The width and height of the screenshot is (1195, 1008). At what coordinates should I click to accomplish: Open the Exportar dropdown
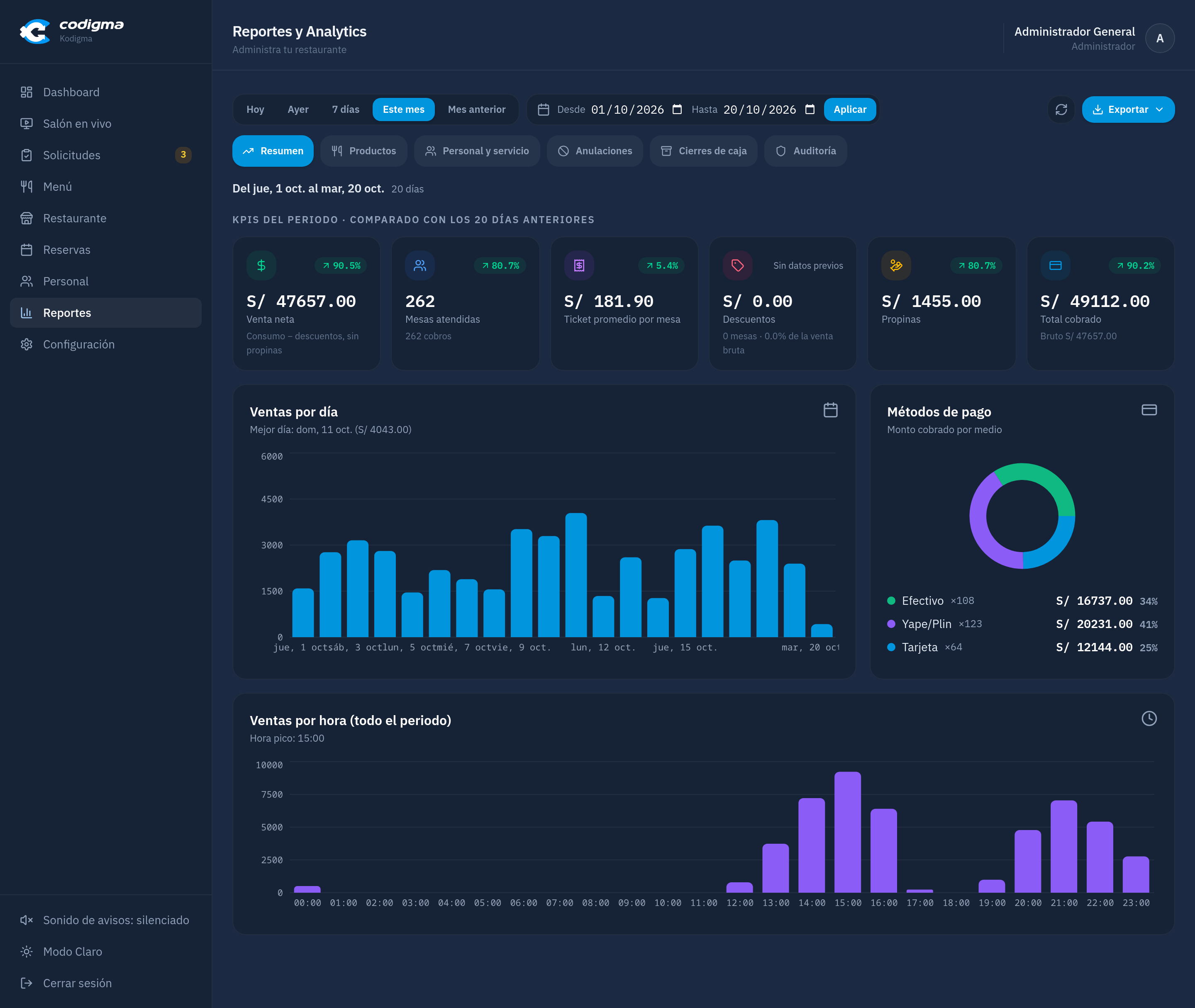tap(1127, 109)
